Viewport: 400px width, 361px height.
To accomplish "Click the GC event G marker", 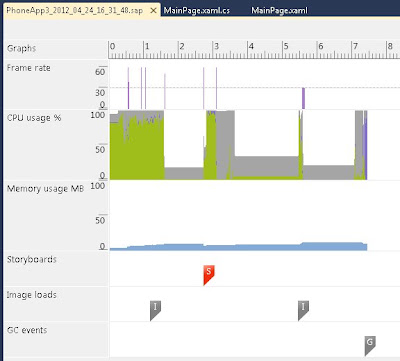I will coord(370,346).
